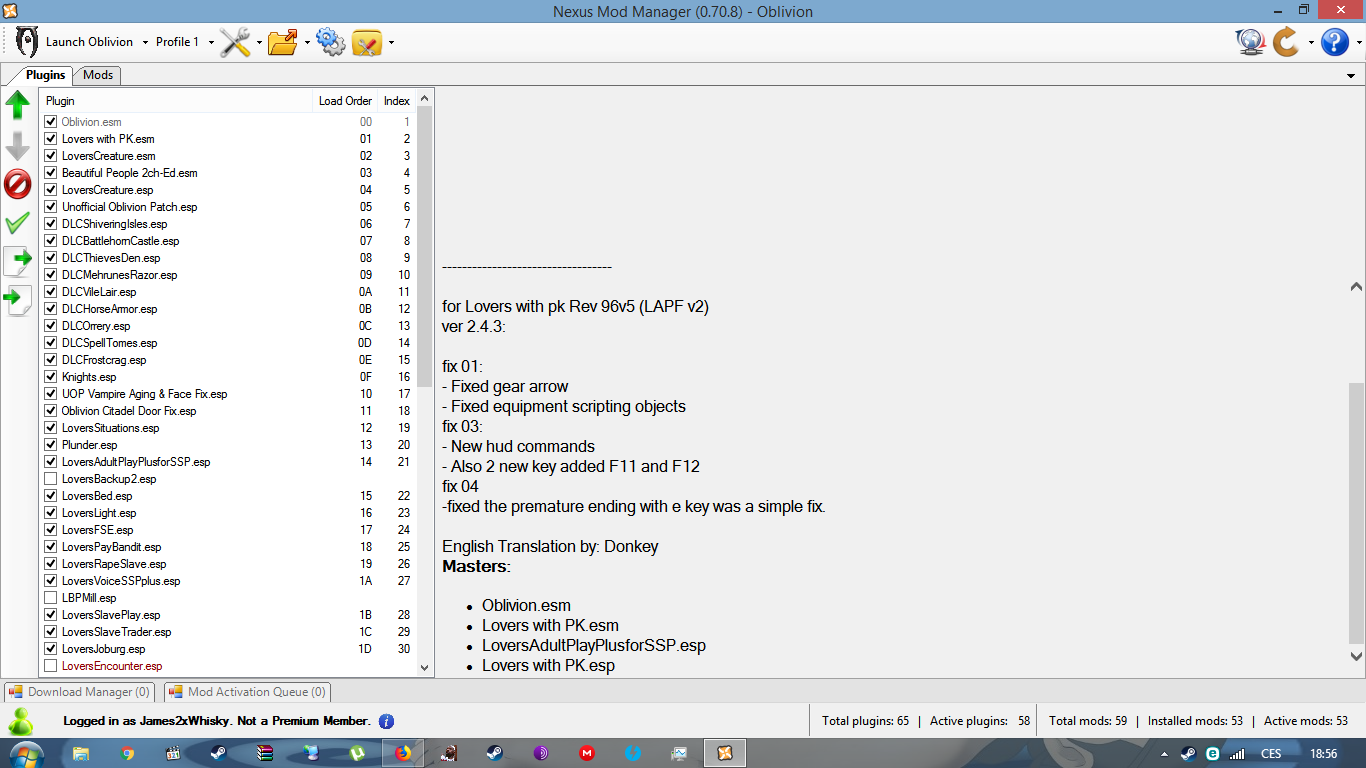Sort by the Load Order column header
Screen dimensions: 1366x768
345,101
